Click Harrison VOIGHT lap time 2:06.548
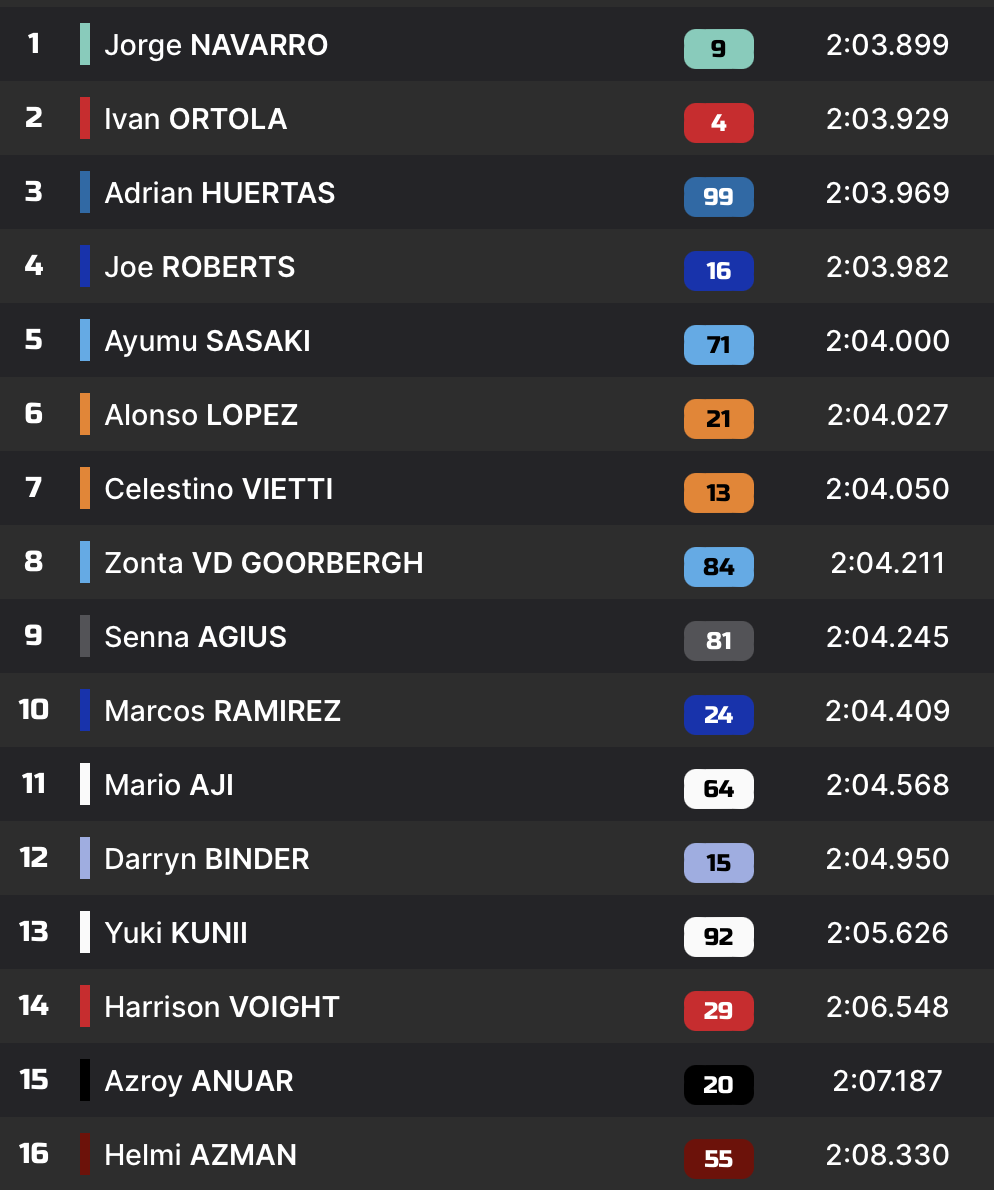The height and width of the screenshot is (1190, 994). pyautogui.click(x=887, y=1007)
